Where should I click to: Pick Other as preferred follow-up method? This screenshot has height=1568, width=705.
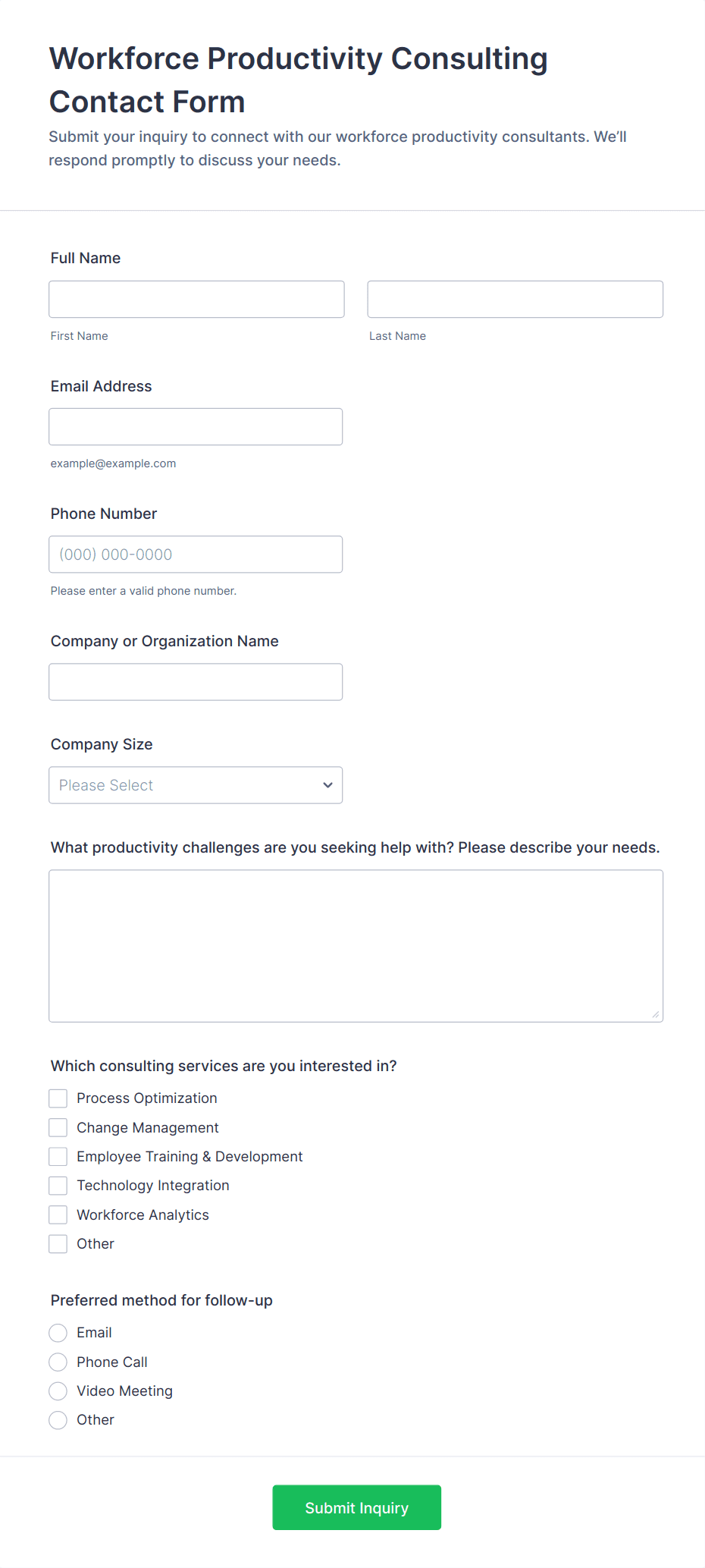58,1420
